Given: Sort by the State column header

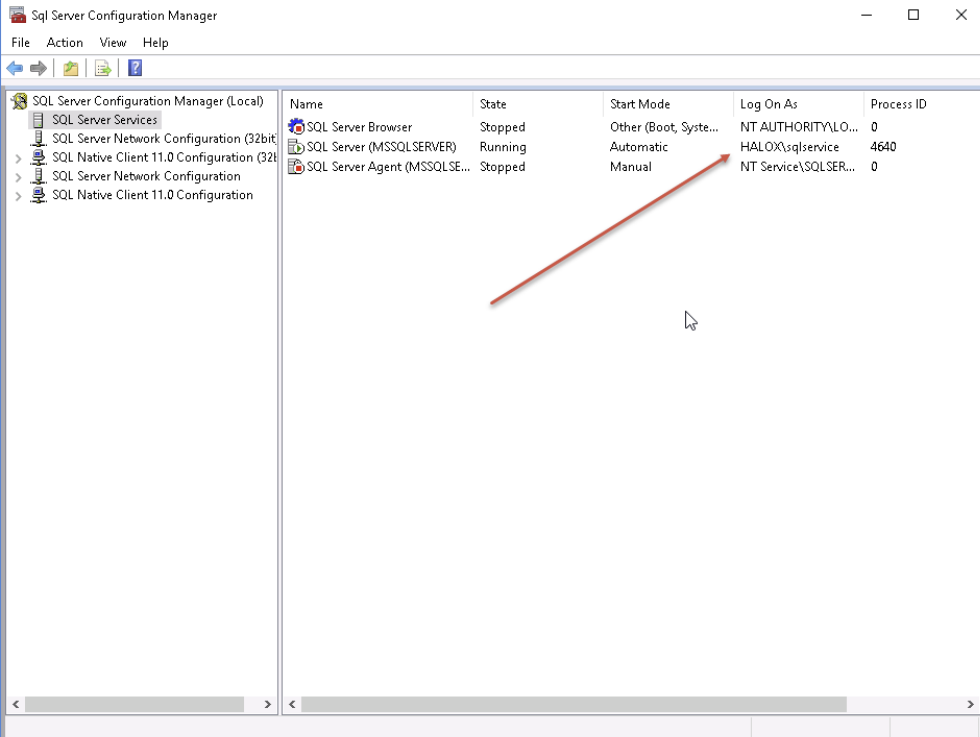Looking at the screenshot, I should 538,104.
